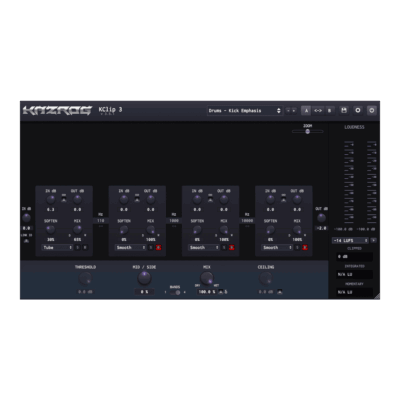Click the icon next to the Ceiling value

pyautogui.click(x=280, y=292)
